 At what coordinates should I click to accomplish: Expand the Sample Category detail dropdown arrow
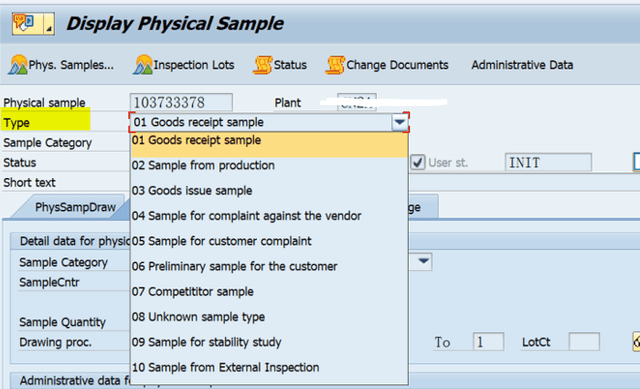tap(423, 261)
